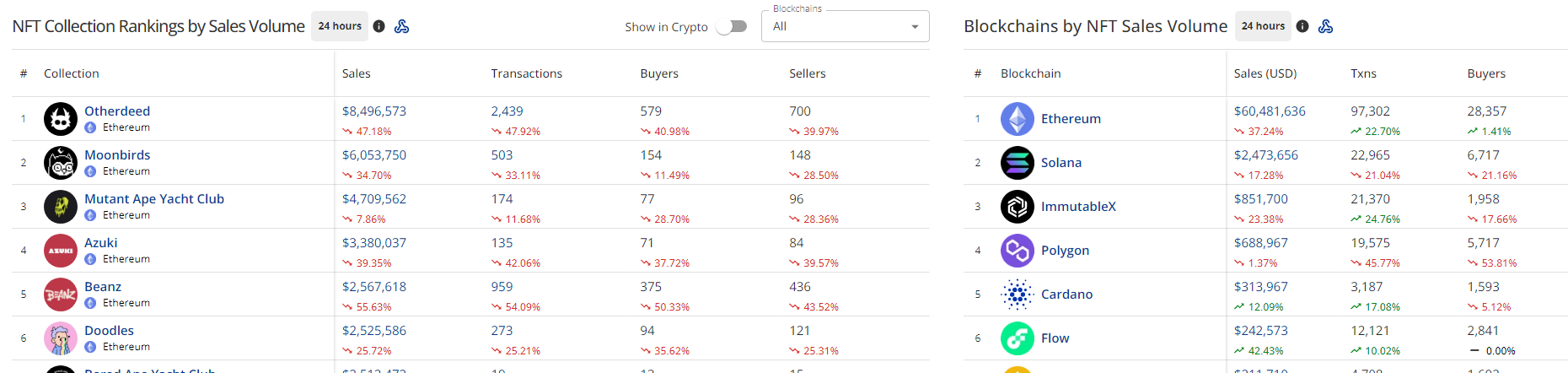The height and width of the screenshot is (373, 1568).
Task: Open the Mutant Ape Yacht Club link
Action: point(154,198)
